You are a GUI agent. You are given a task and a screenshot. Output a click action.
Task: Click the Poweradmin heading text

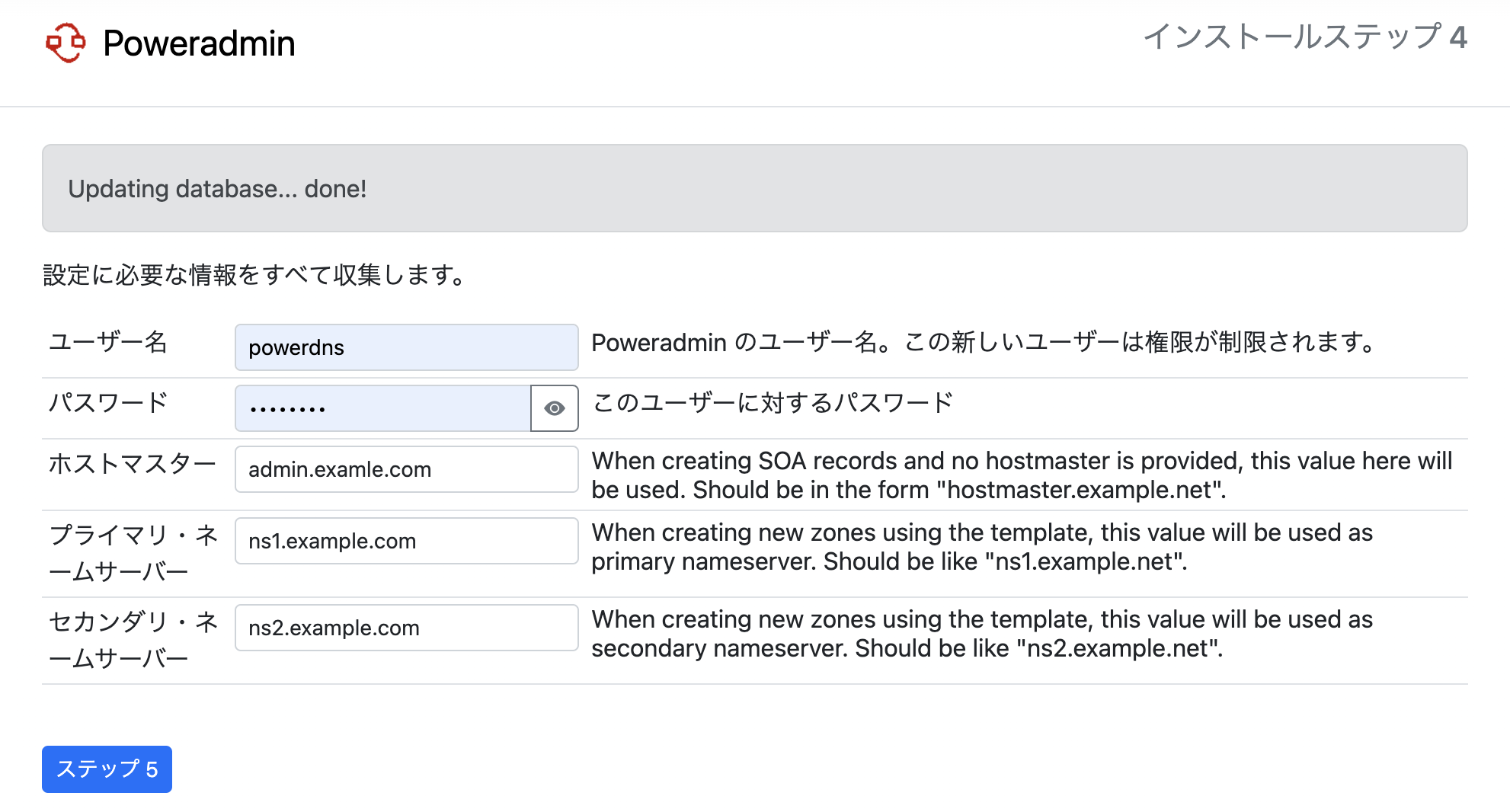click(x=200, y=43)
